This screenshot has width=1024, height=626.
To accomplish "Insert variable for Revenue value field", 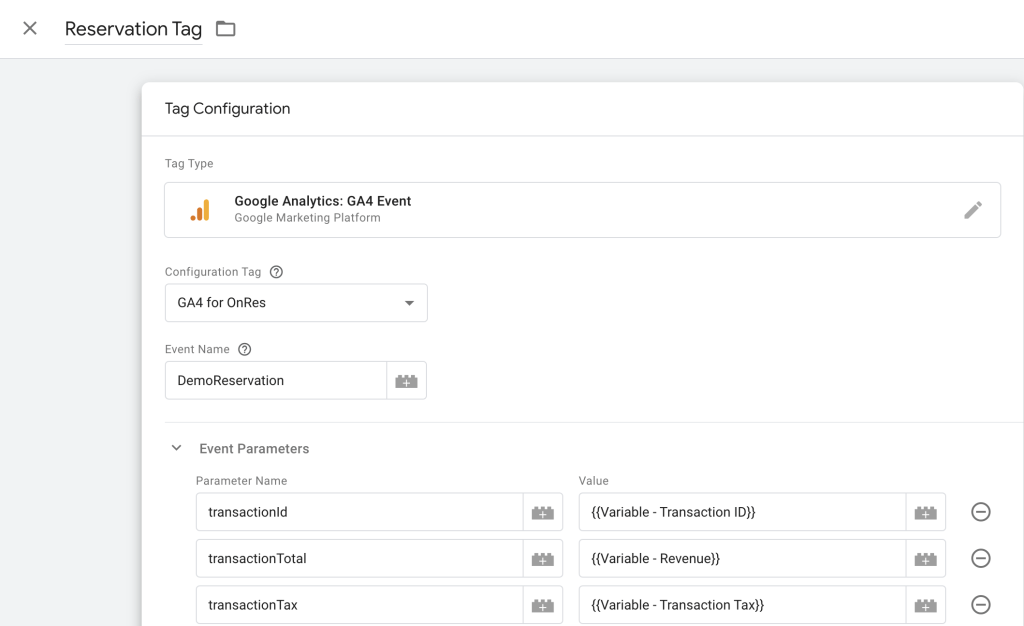I will coord(925,559).
